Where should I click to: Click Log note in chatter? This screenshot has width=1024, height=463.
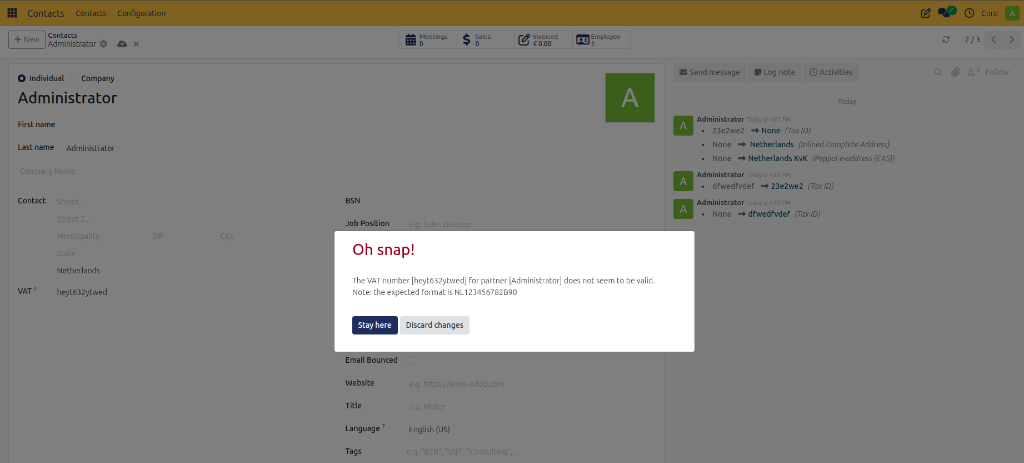pyautogui.click(x=775, y=72)
